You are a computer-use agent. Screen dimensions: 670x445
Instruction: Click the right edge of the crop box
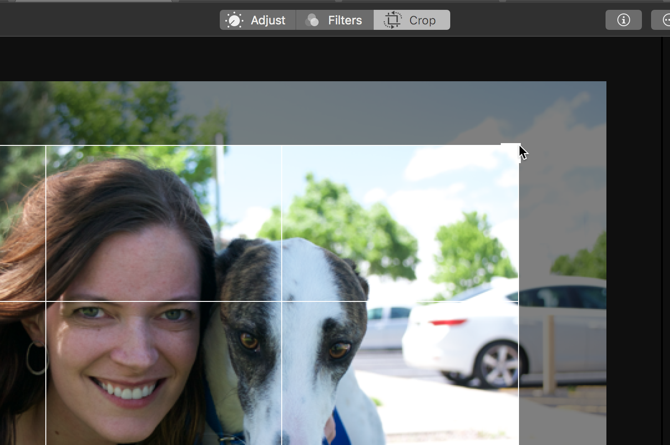click(518, 300)
